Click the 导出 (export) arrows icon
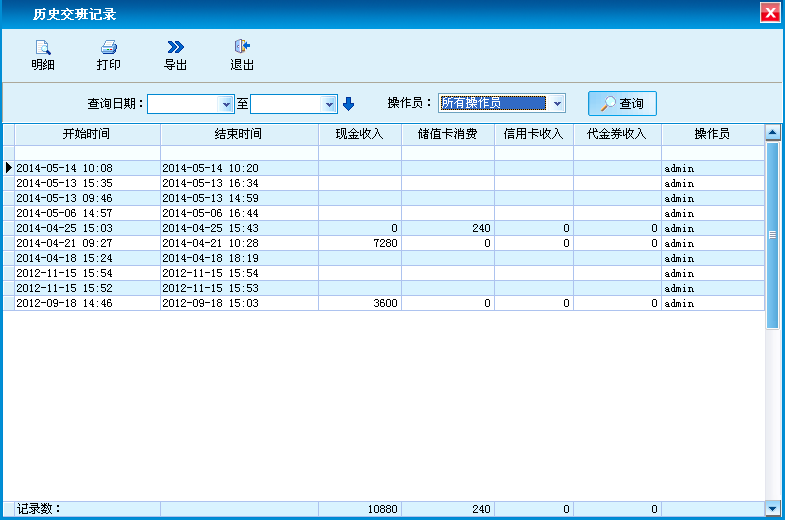Viewport: 785px width, 520px height. [x=175, y=47]
